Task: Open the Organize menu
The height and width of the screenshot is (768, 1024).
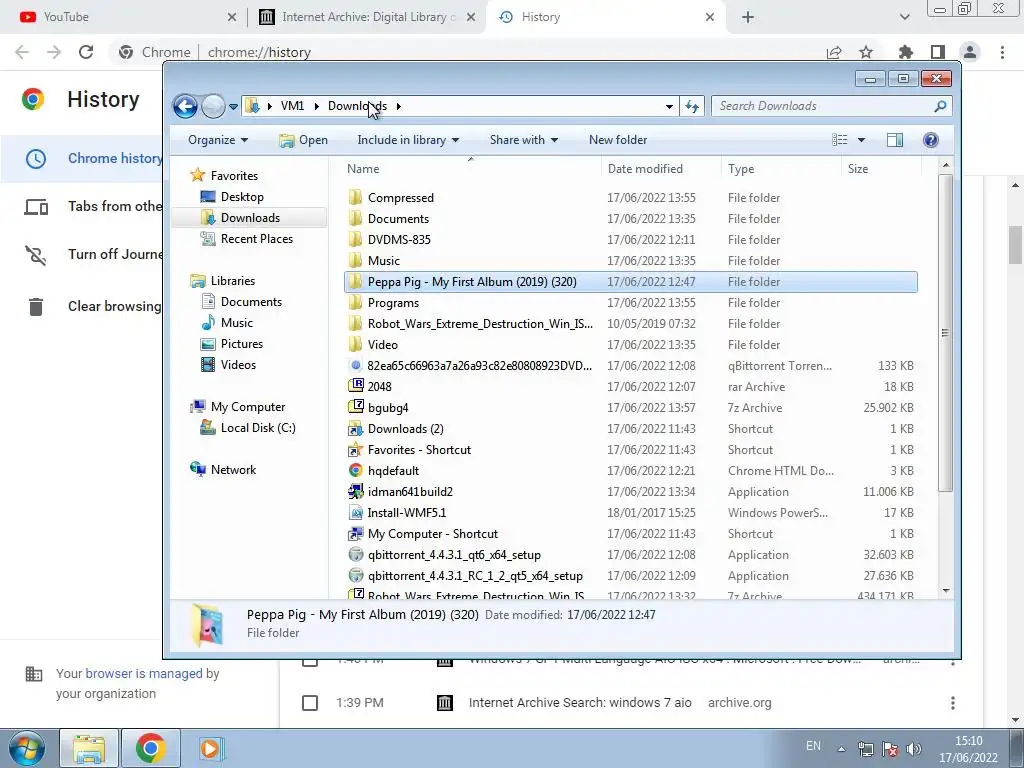Action: [218, 140]
